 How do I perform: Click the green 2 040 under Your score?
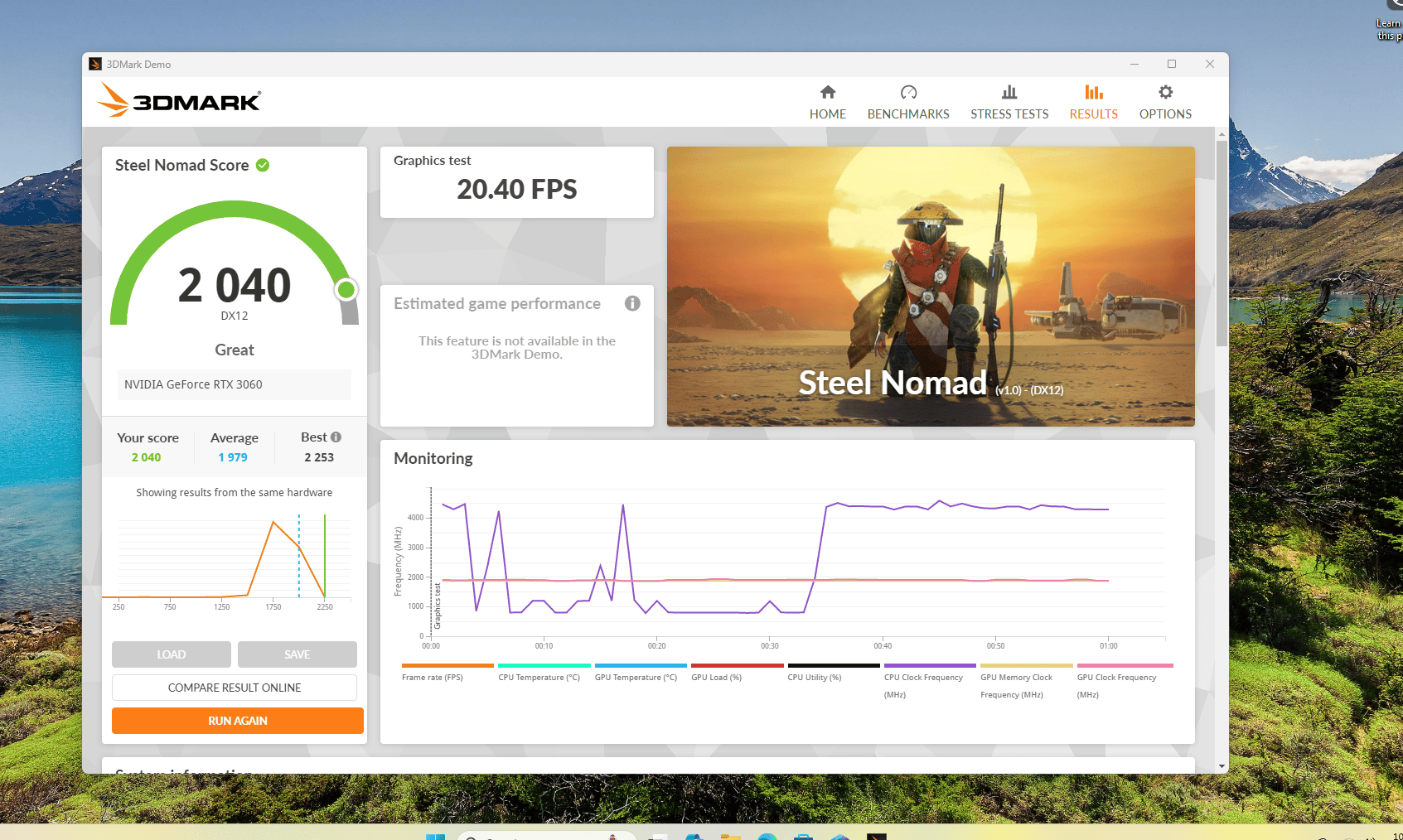click(147, 457)
